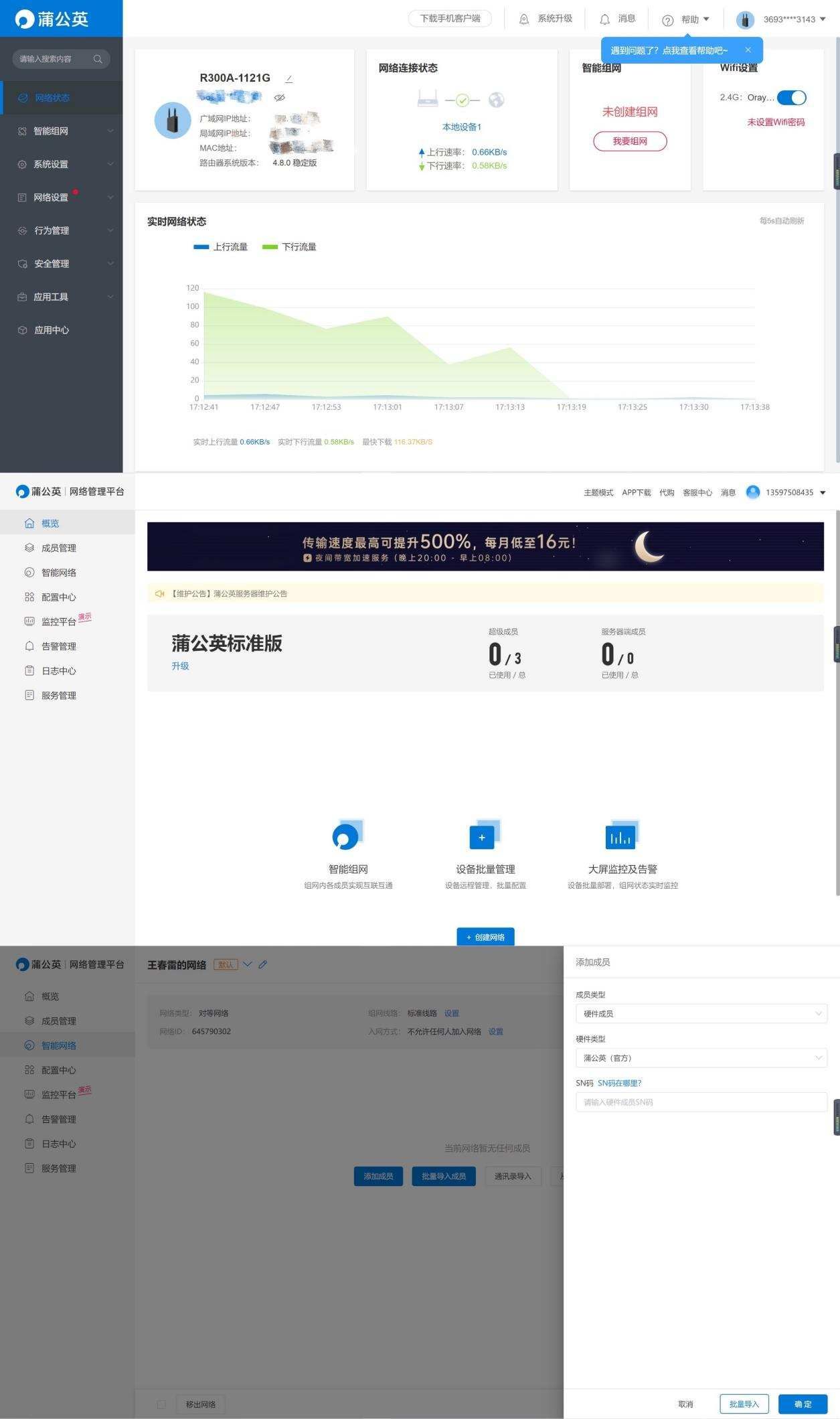Open the 成员类型 dropdown
Image resolution: width=840 pixels, height=1419 pixels.
tap(701, 1013)
